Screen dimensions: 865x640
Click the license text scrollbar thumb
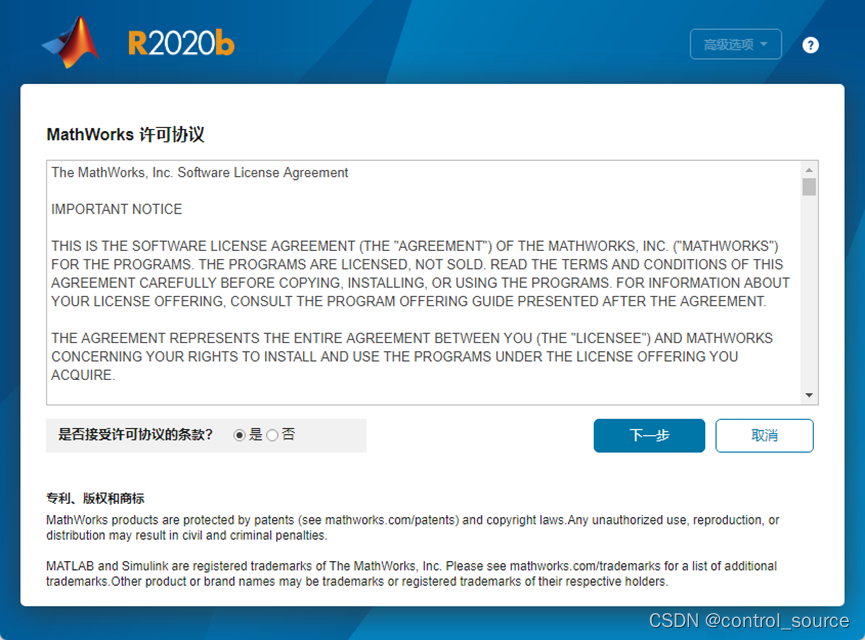(809, 187)
